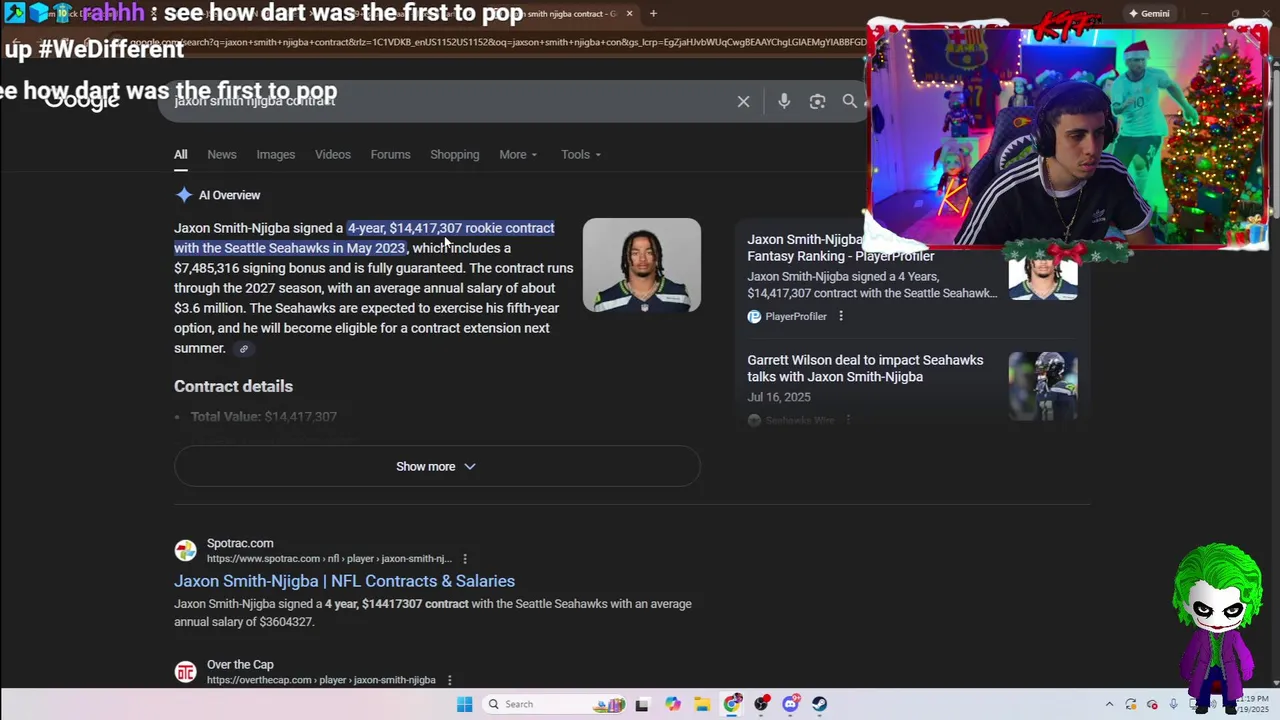Clear the Google search box with X
This screenshot has width=1280, height=720.
pyautogui.click(x=743, y=101)
